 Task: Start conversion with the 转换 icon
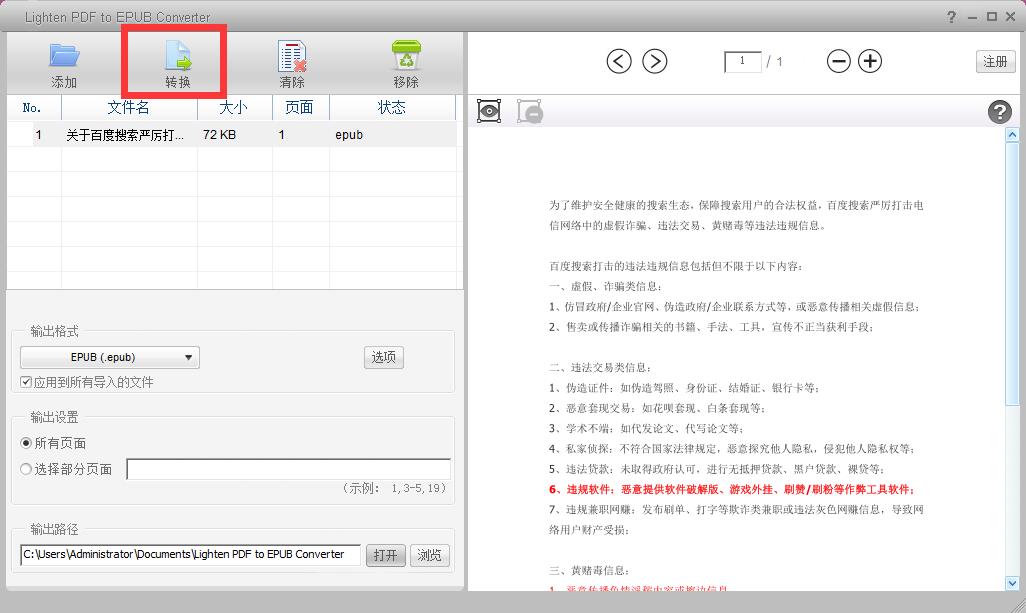pyautogui.click(x=178, y=57)
